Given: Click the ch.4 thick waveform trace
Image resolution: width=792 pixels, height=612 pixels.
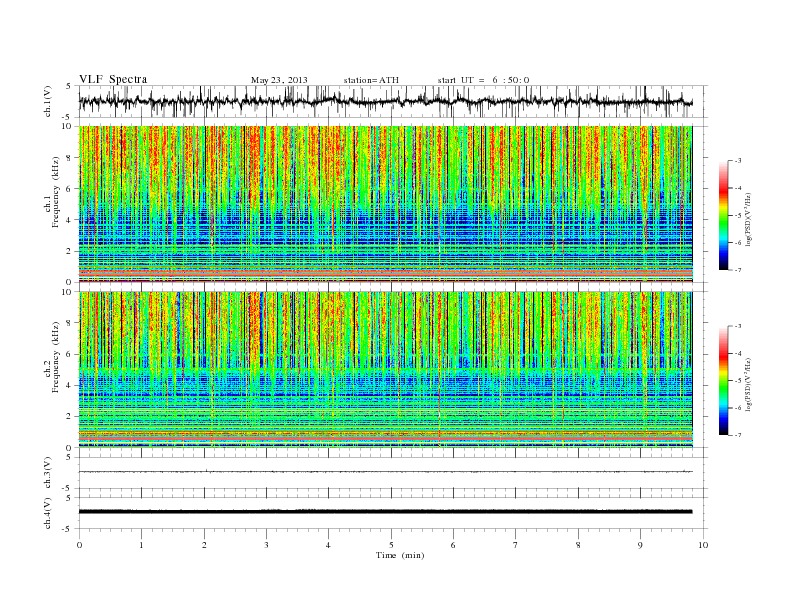Looking at the screenshot, I should coord(385,512).
